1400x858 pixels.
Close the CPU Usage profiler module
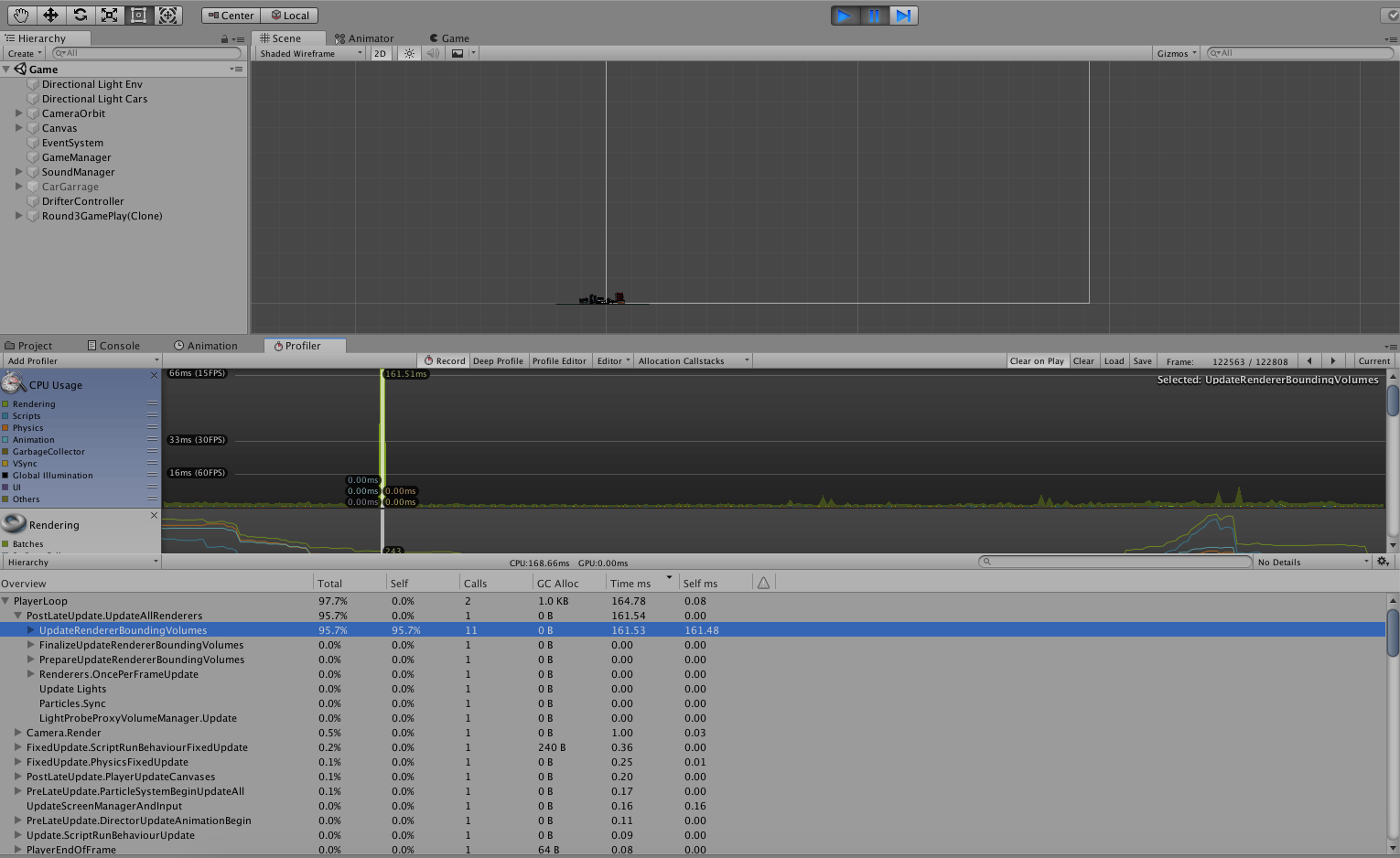pyautogui.click(x=154, y=375)
